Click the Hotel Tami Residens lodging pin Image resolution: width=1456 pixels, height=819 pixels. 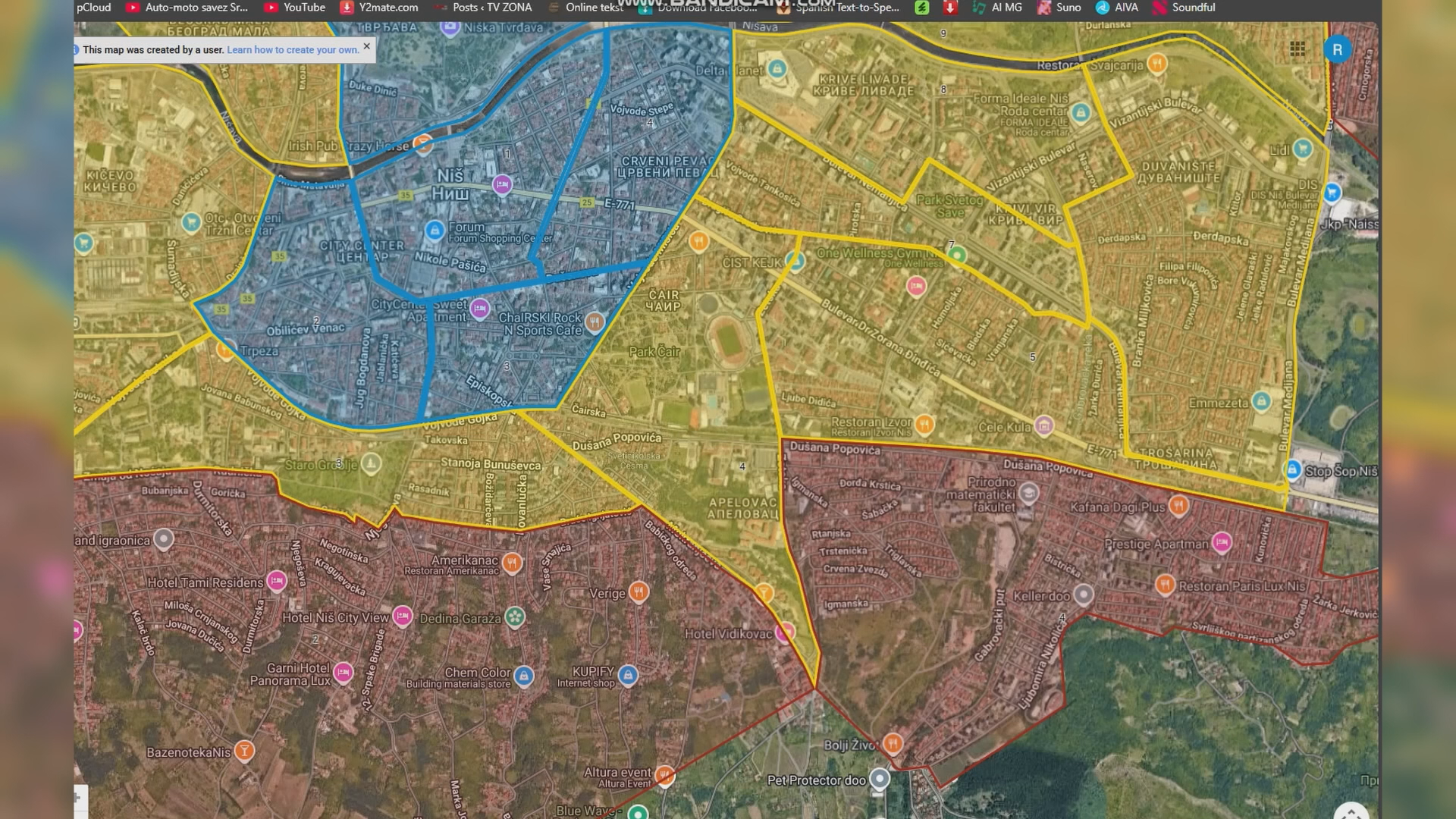coord(277,582)
